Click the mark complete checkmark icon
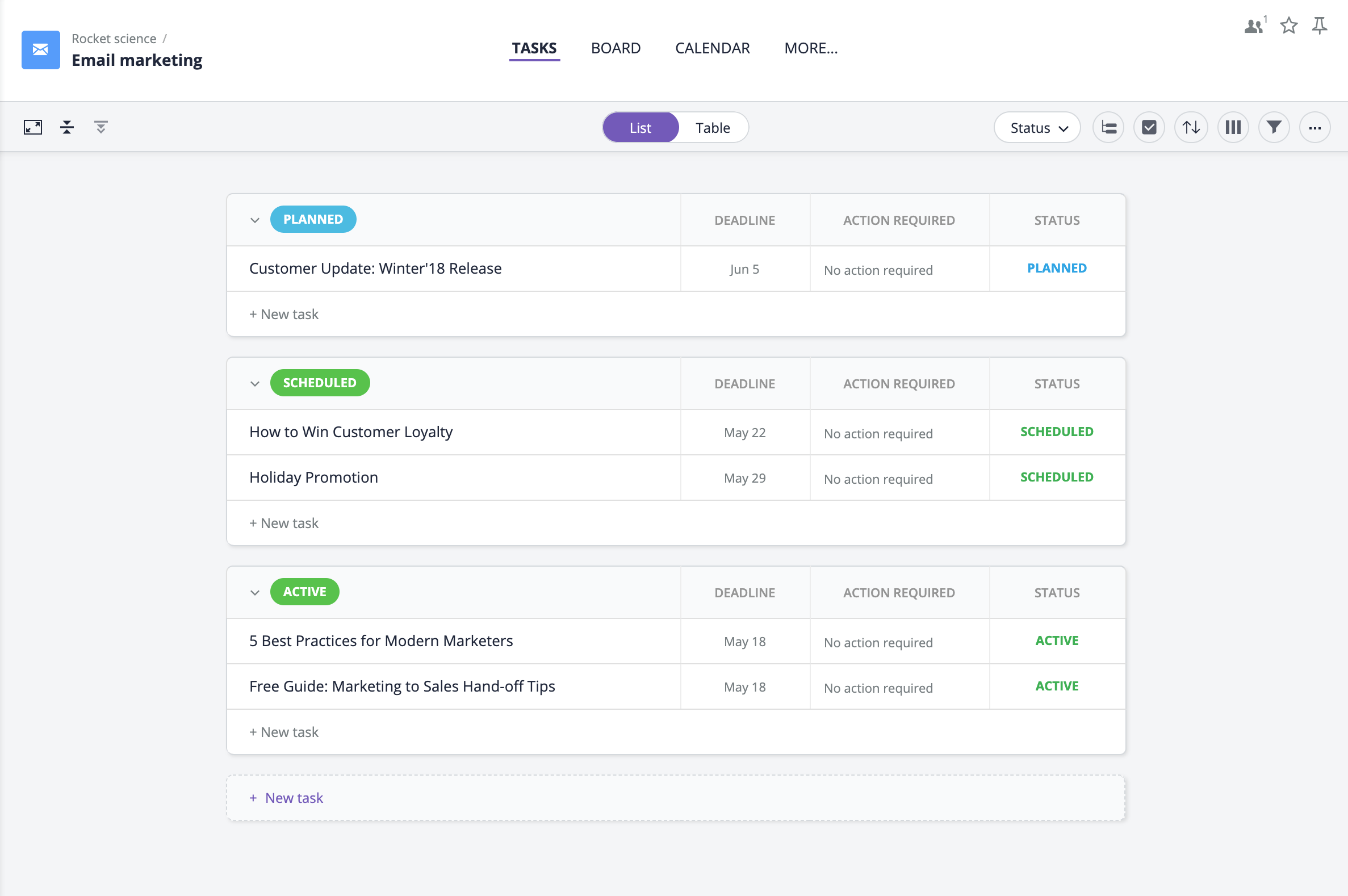Screen dimensions: 1348x896 pyautogui.click(x=1150, y=127)
